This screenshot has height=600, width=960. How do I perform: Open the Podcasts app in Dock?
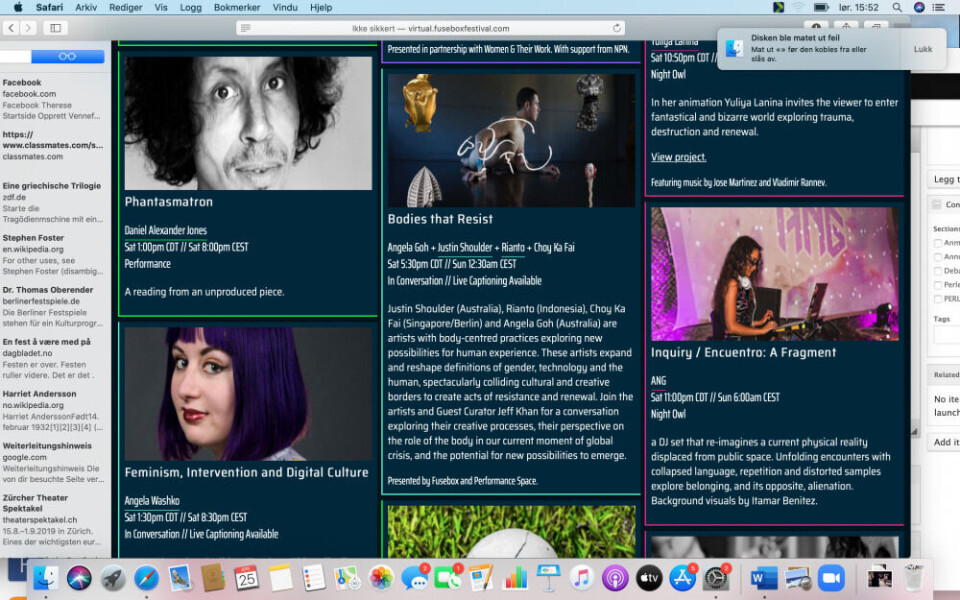615,577
